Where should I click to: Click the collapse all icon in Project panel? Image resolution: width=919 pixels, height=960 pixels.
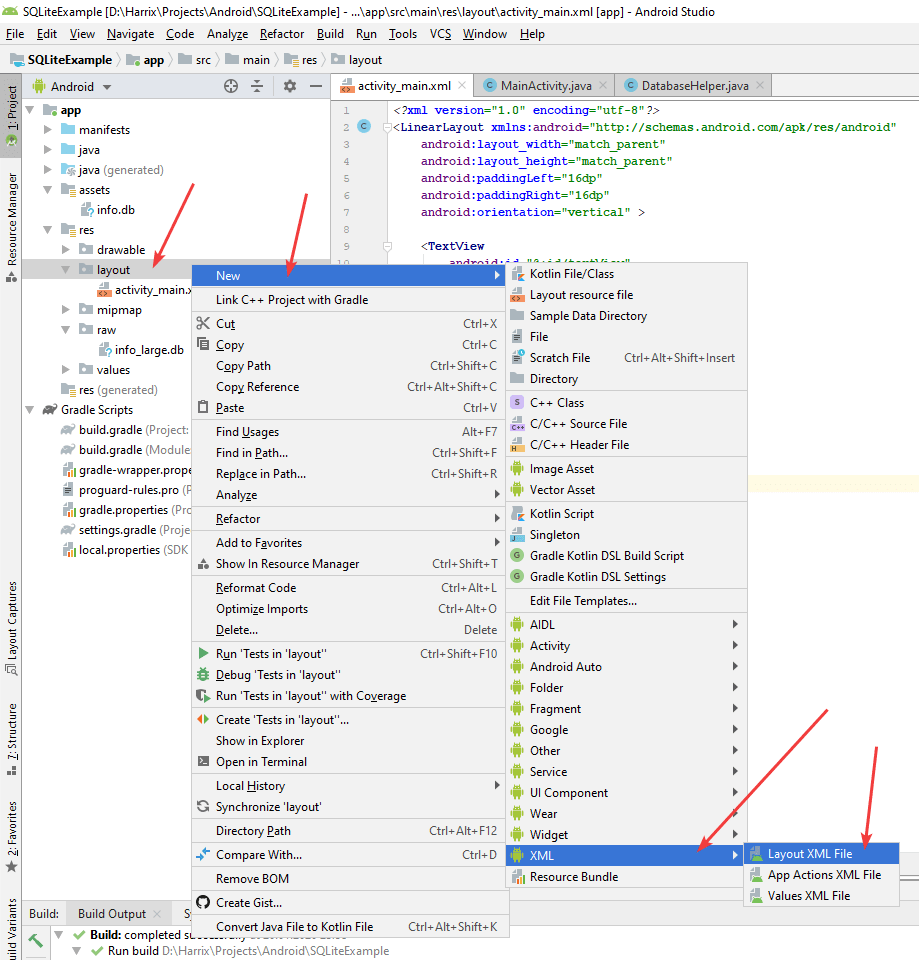click(256, 87)
